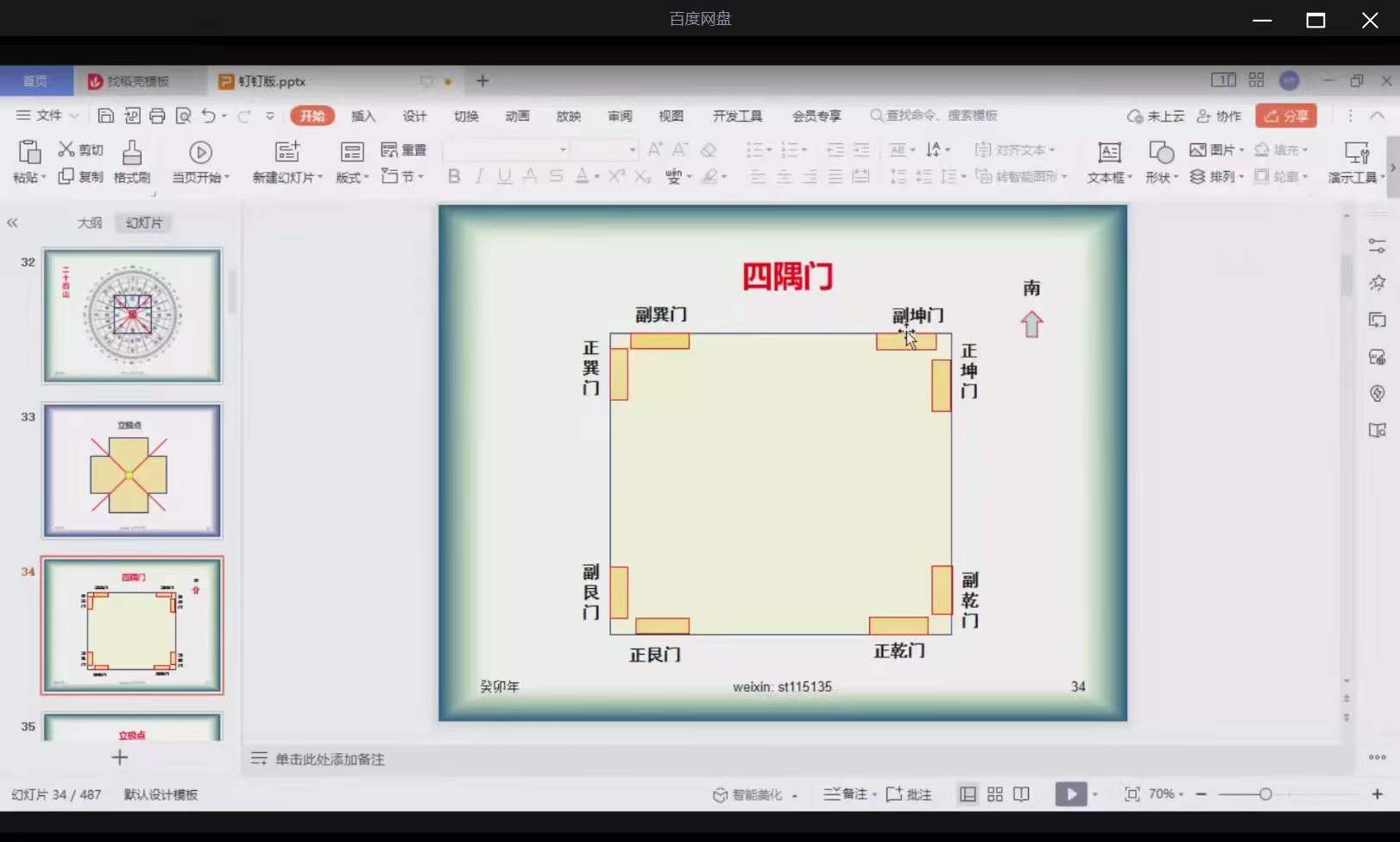The image size is (1400, 842).
Task: Click the Collaborate (协作) button
Action: click(1219, 116)
